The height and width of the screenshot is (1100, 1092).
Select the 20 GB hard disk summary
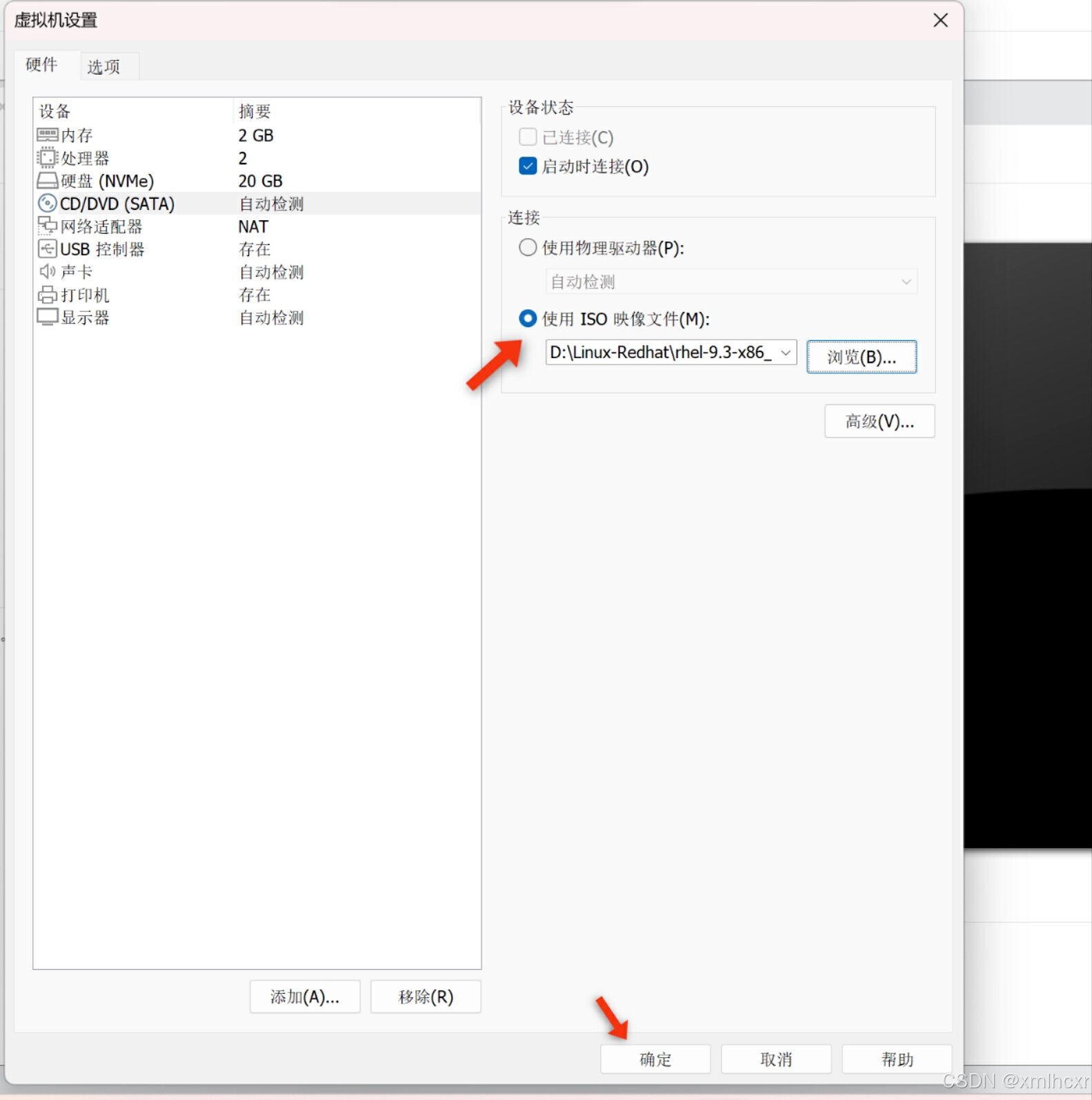pos(261,181)
